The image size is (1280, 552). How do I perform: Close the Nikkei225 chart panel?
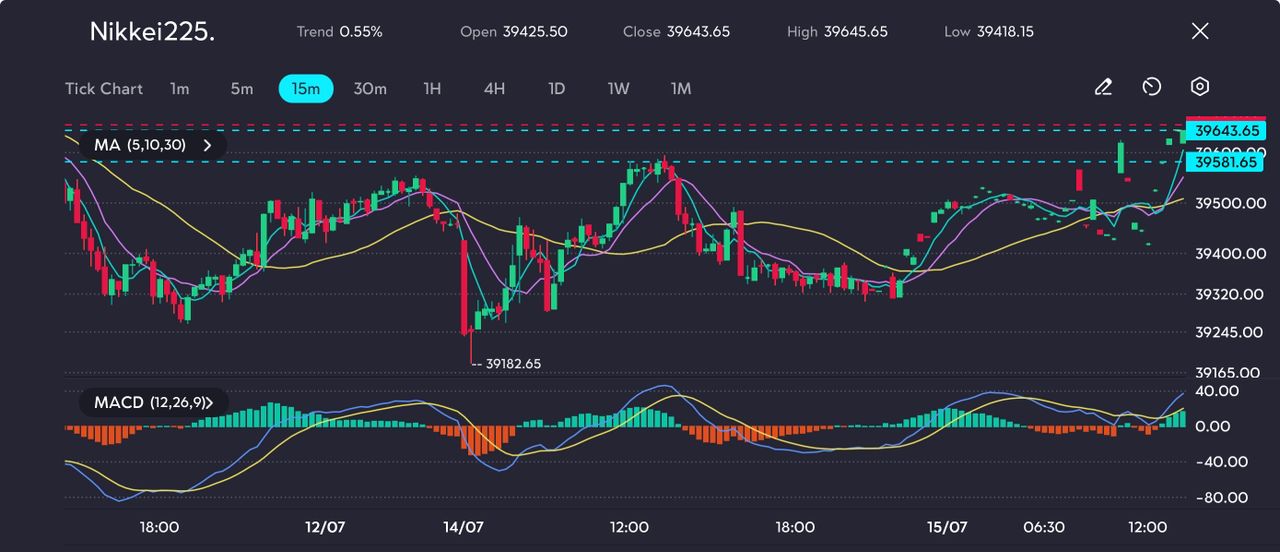tap(1200, 31)
